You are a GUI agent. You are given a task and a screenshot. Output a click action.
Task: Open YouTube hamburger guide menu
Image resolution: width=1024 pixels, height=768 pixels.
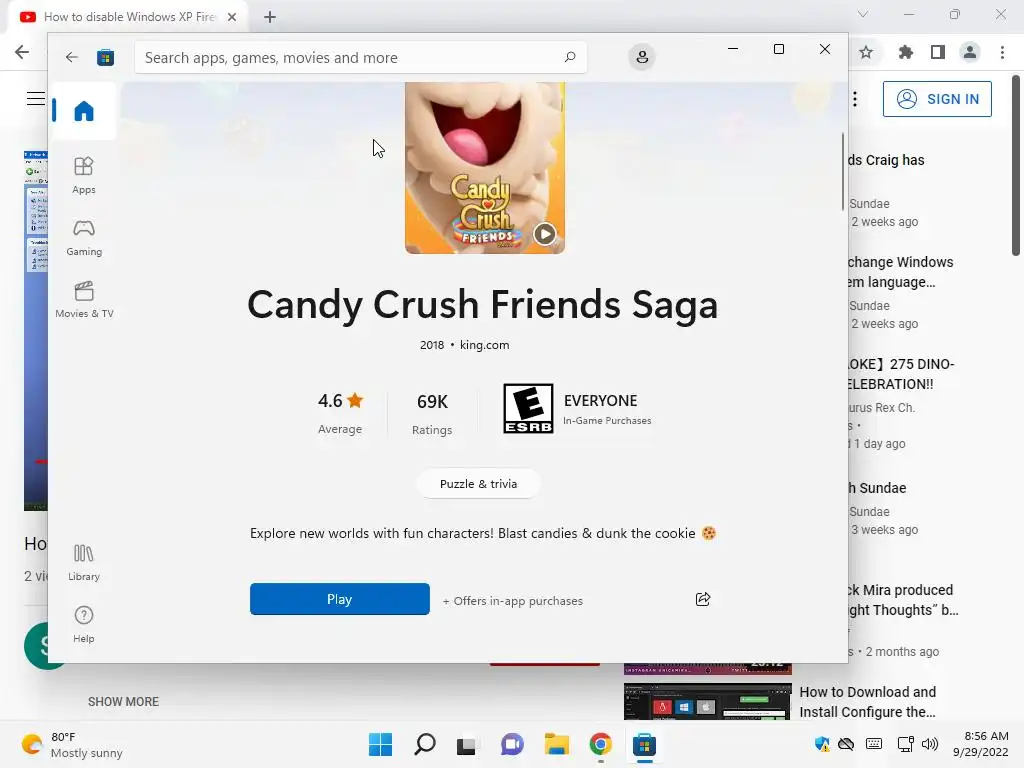pos(36,99)
